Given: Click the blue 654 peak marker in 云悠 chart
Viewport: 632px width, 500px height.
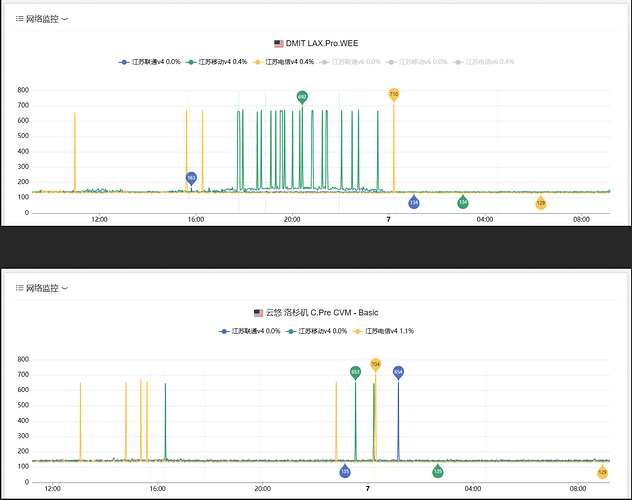Looking at the screenshot, I should tap(398, 372).
